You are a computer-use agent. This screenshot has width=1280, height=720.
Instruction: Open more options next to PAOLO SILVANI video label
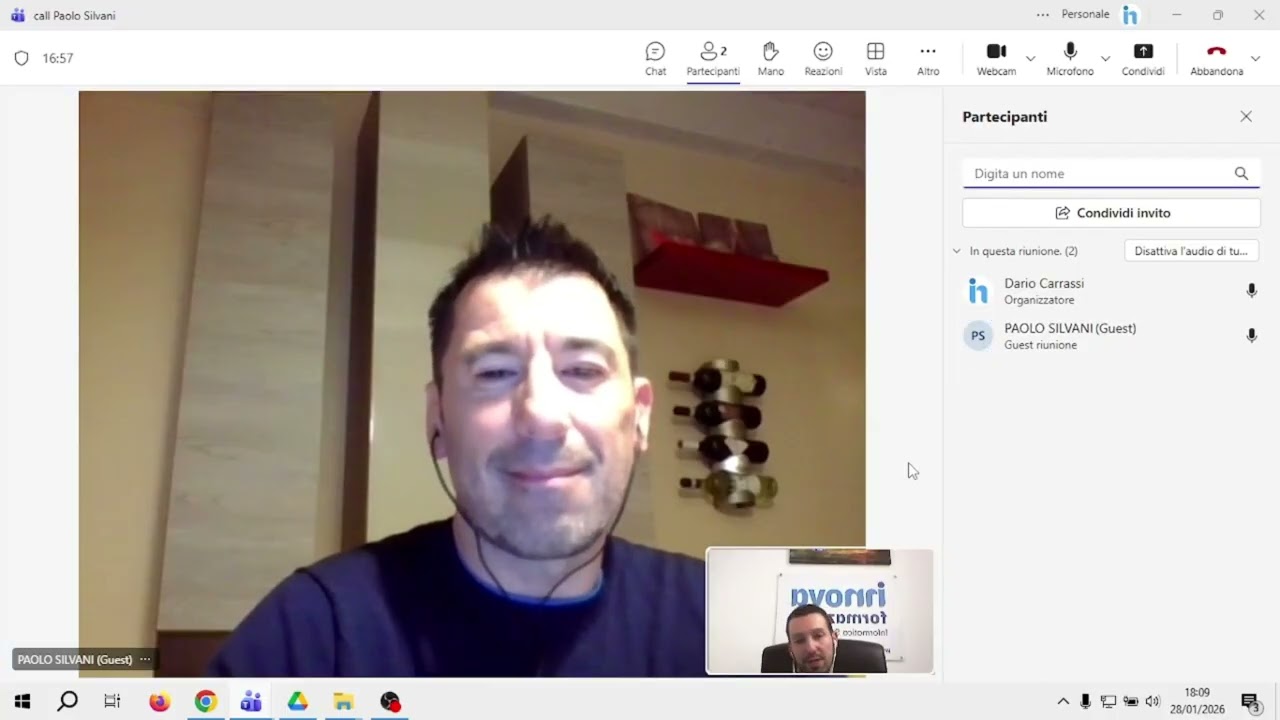pyautogui.click(x=145, y=659)
